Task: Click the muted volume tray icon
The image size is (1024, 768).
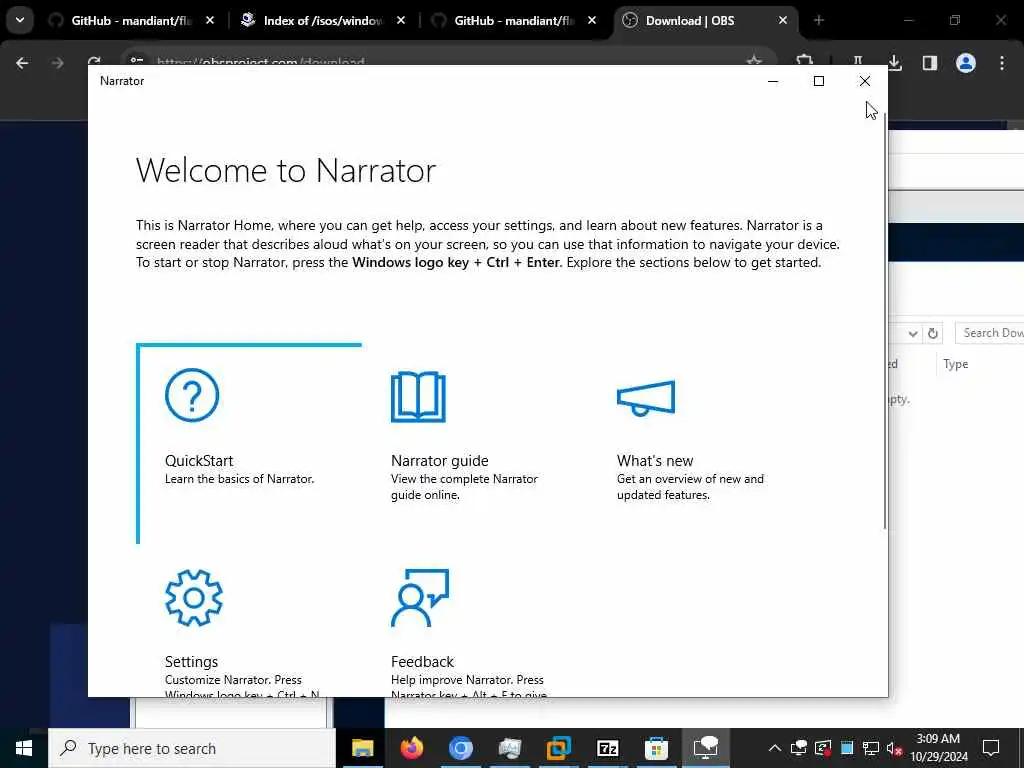Action: click(x=895, y=748)
